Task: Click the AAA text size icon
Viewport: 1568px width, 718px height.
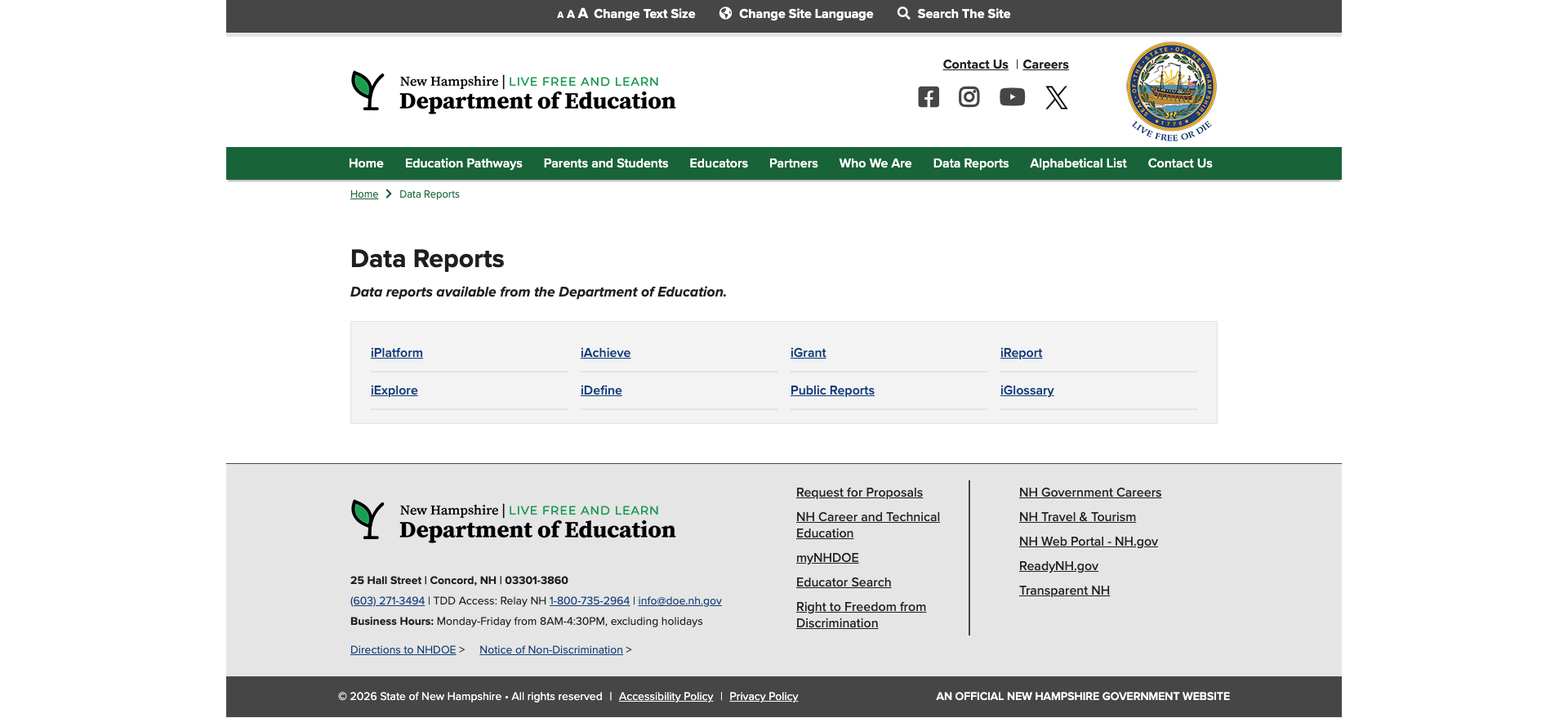Action: pos(572,14)
